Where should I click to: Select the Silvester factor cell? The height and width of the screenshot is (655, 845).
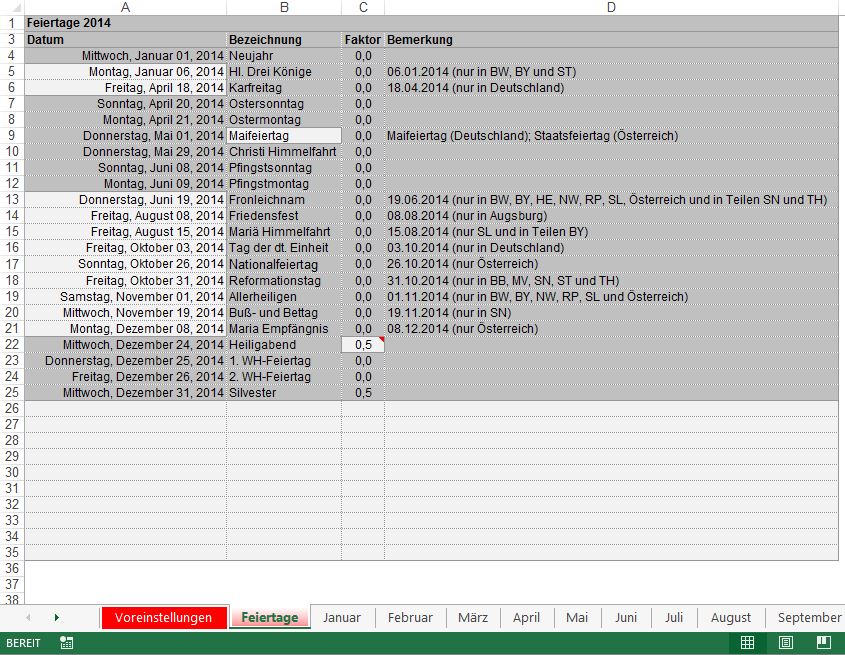pos(362,393)
